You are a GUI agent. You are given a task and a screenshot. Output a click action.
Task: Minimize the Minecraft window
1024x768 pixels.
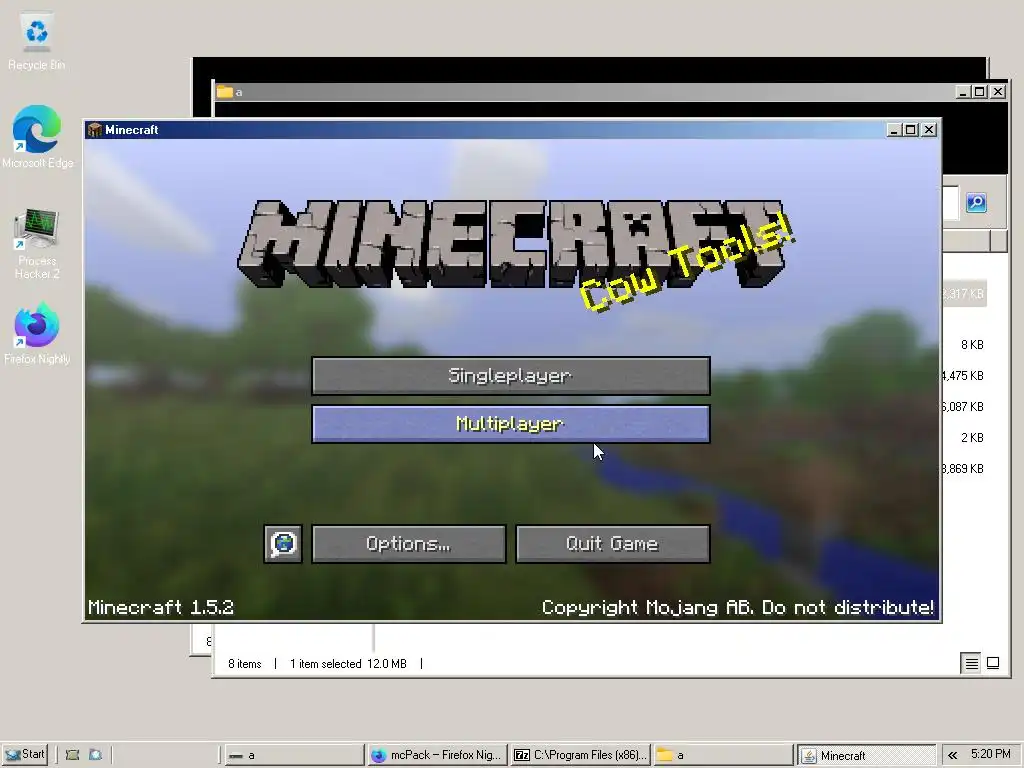[x=894, y=130]
